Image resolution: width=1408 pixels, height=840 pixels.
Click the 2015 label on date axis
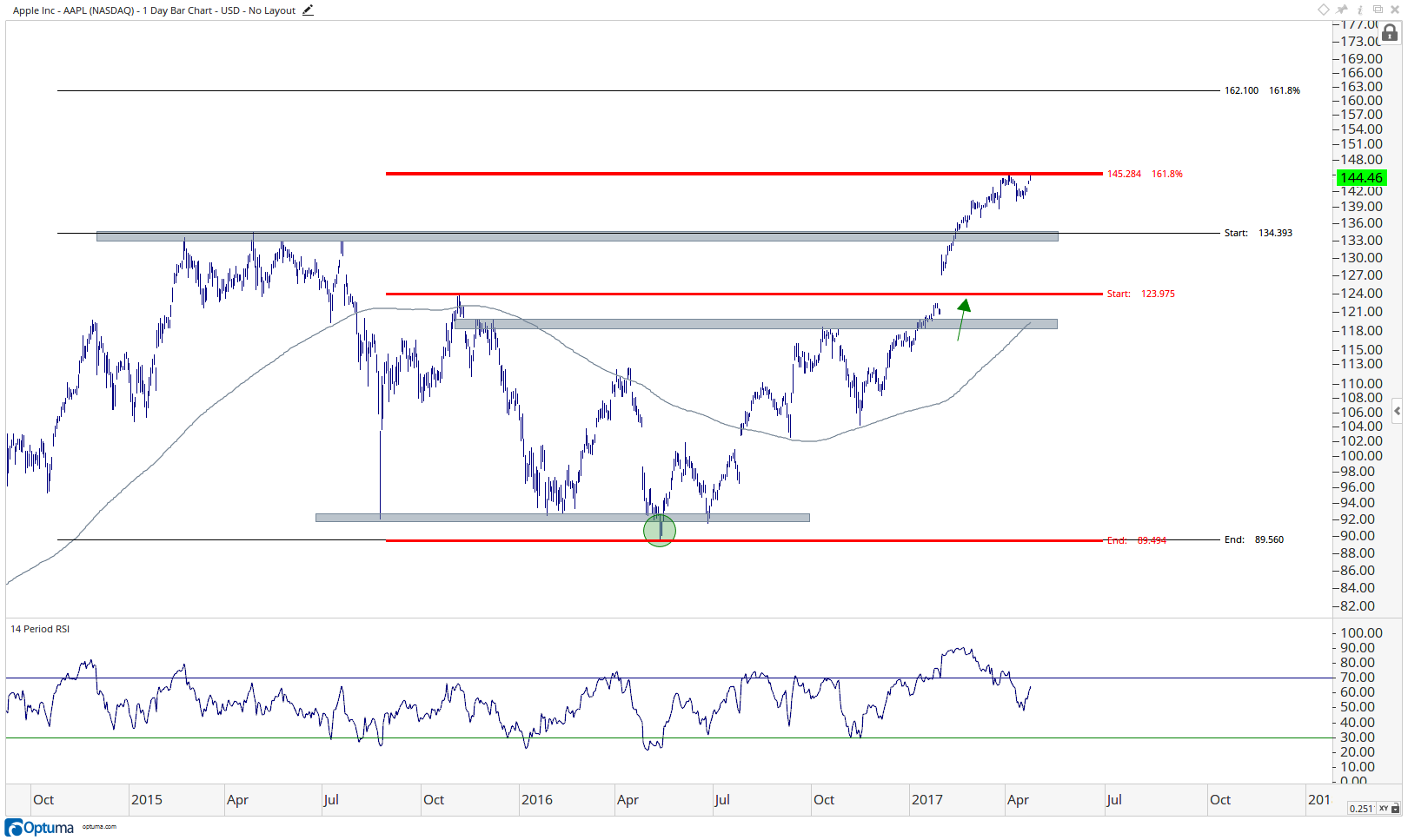coord(146,800)
